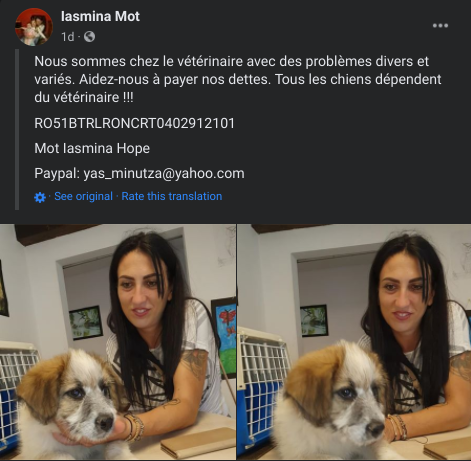Click the beige wallet on table in left photo

coord(198,443)
